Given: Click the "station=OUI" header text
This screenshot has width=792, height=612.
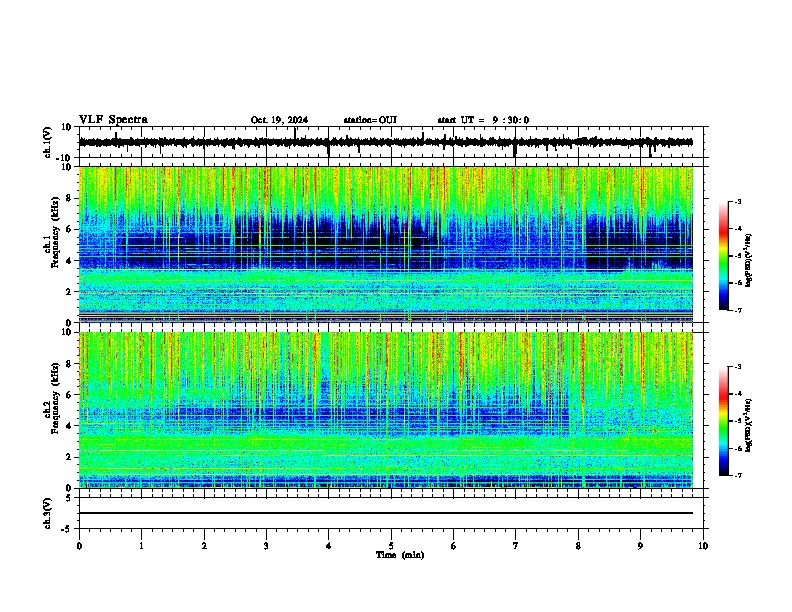Looking at the screenshot, I should [x=370, y=120].
